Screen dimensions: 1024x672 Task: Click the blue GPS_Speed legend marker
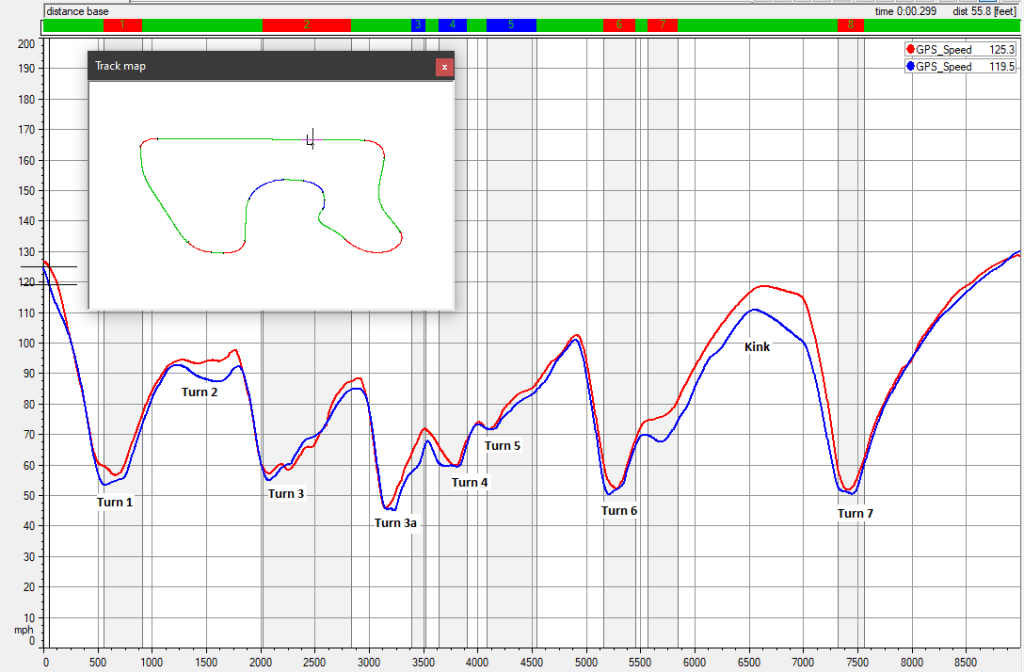pyautogui.click(x=910, y=66)
